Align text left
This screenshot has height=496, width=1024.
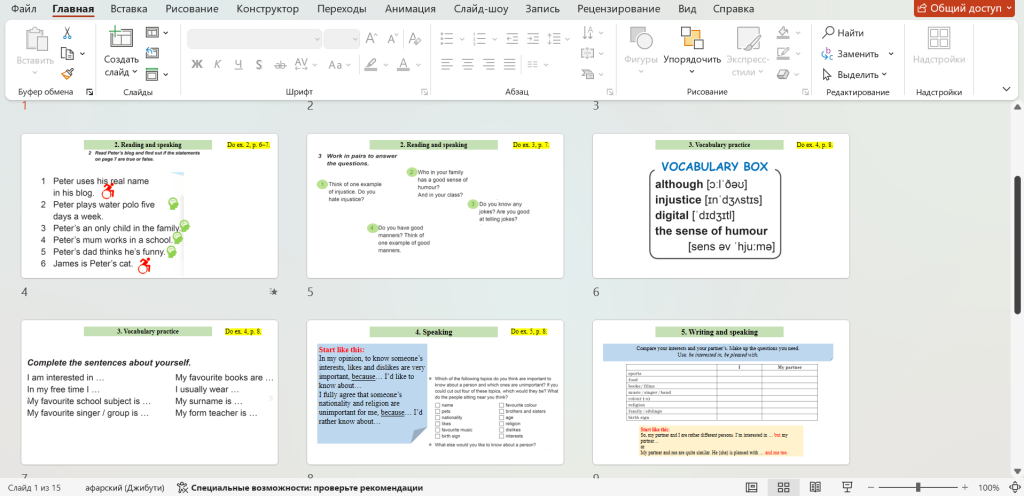(x=447, y=64)
